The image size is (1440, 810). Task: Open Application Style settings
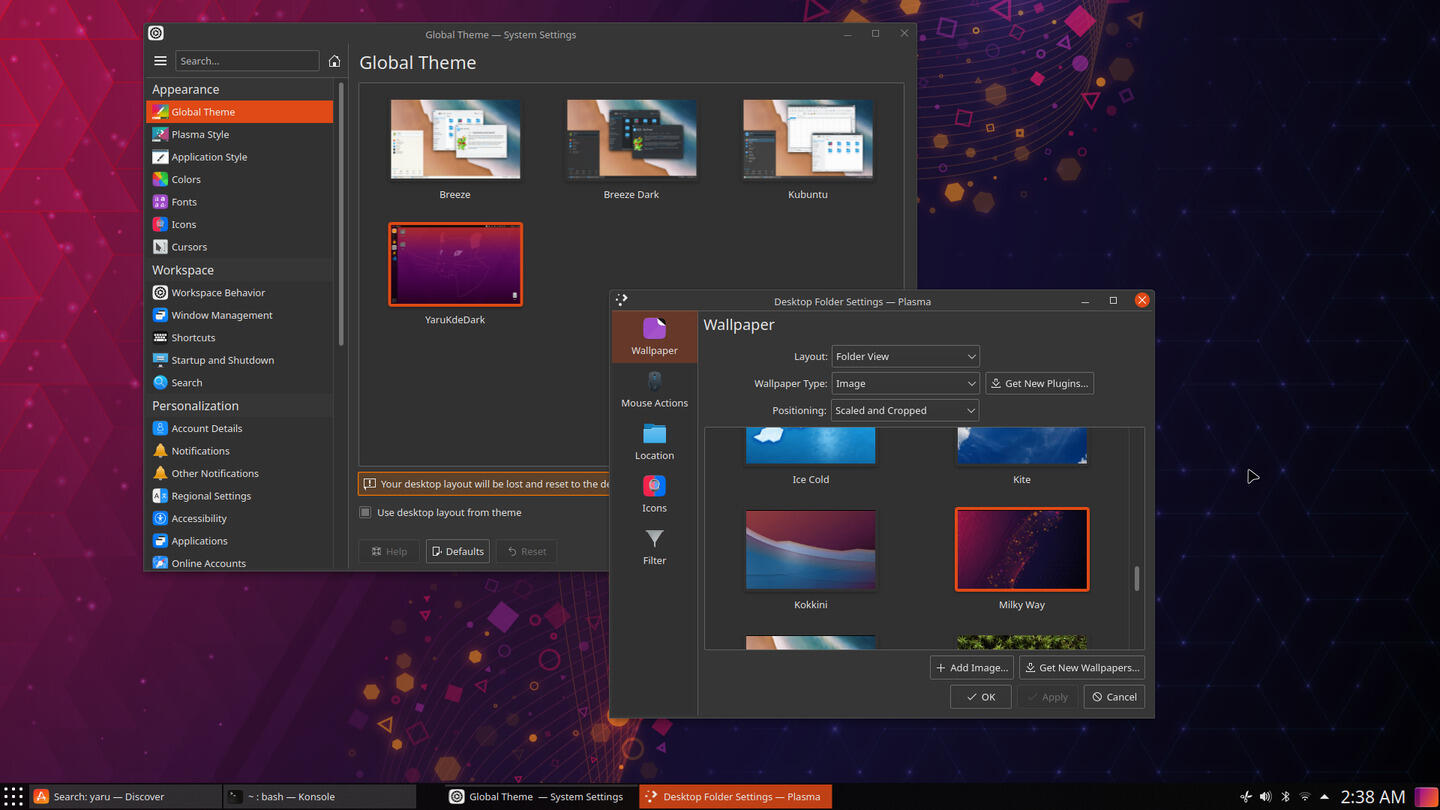239,157
